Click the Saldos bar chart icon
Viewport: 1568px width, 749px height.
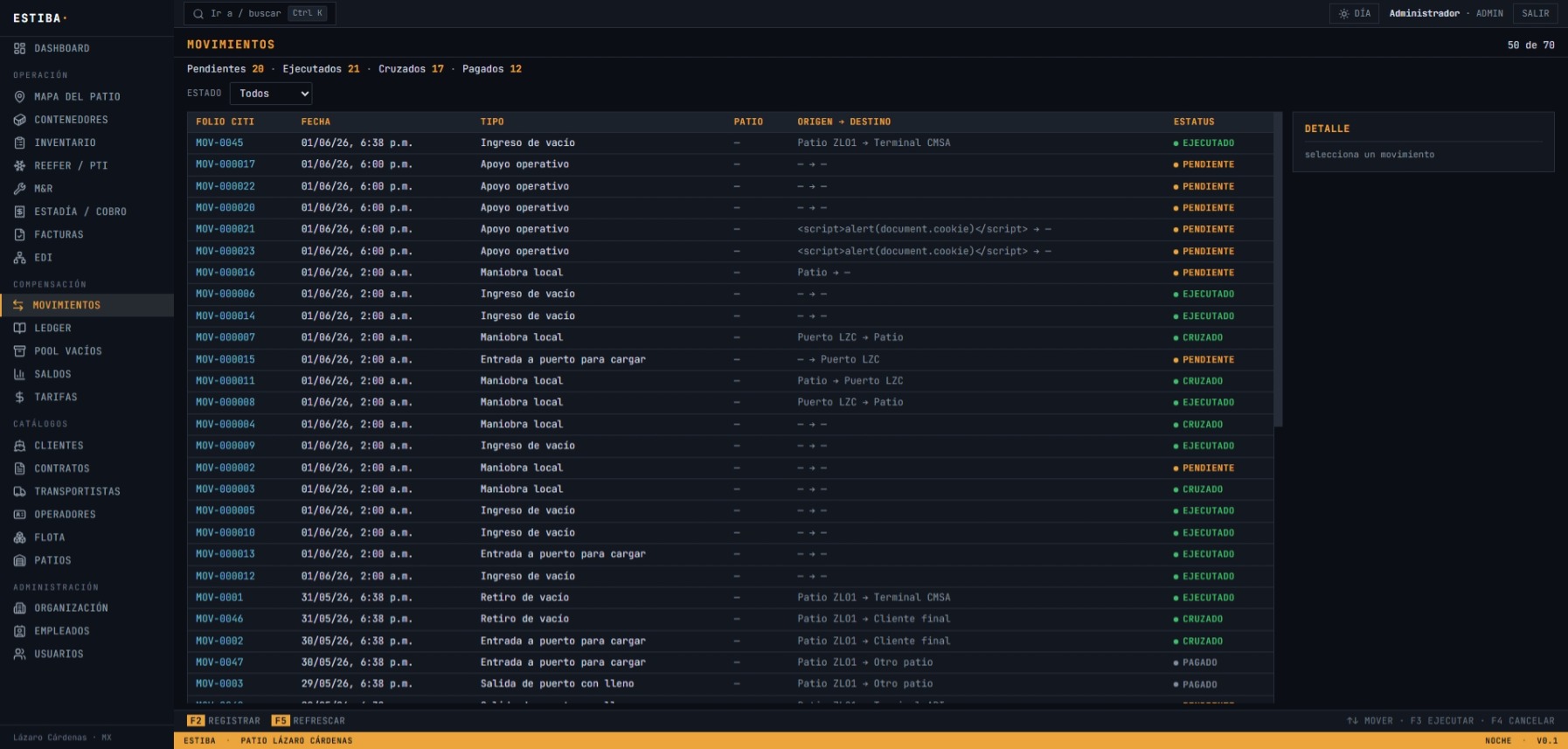tap(19, 374)
